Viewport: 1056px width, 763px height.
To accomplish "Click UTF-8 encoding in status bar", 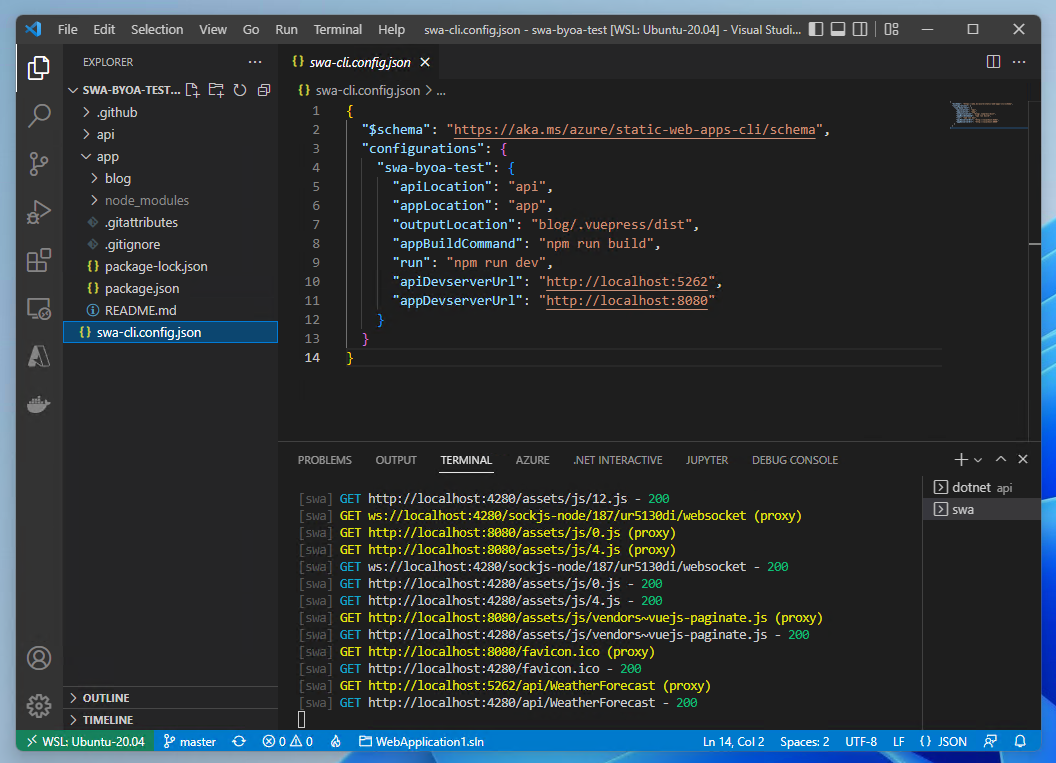I will pos(861,741).
